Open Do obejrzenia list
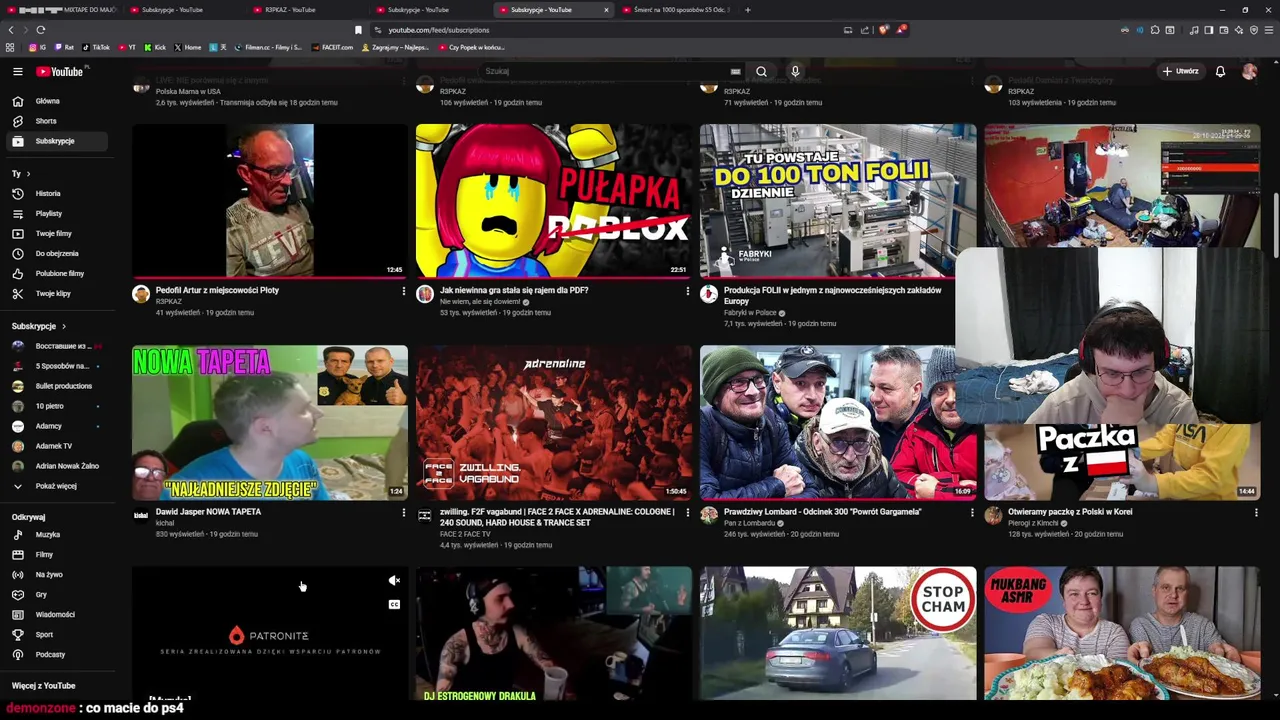1280x720 pixels. point(55,253)
